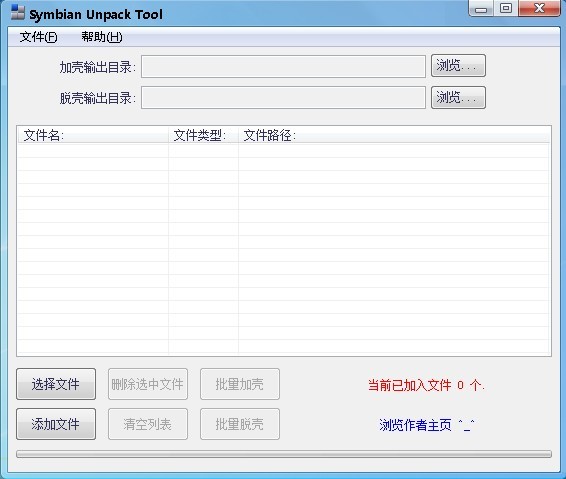Click the progress bar at the bottom
Viewport: 566px width, 479px height.
(284, 454)
